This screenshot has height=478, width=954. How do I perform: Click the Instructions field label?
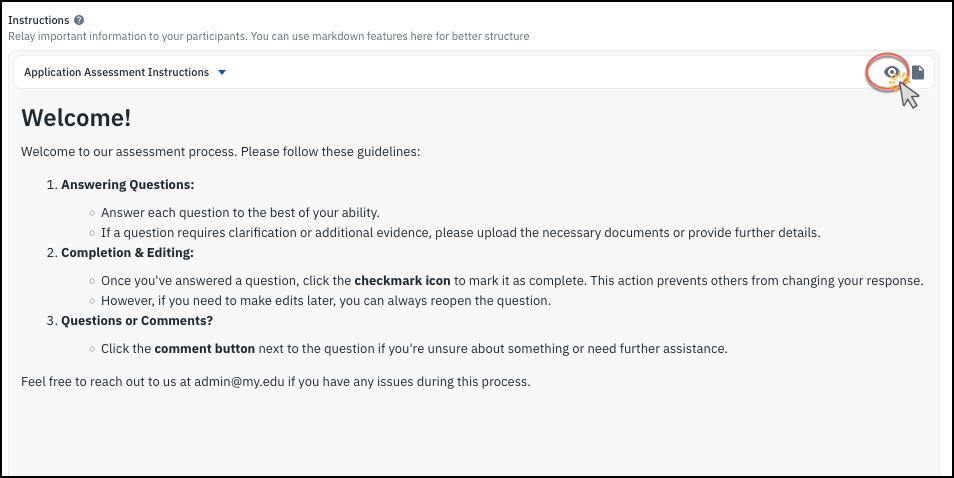[39, 20]
